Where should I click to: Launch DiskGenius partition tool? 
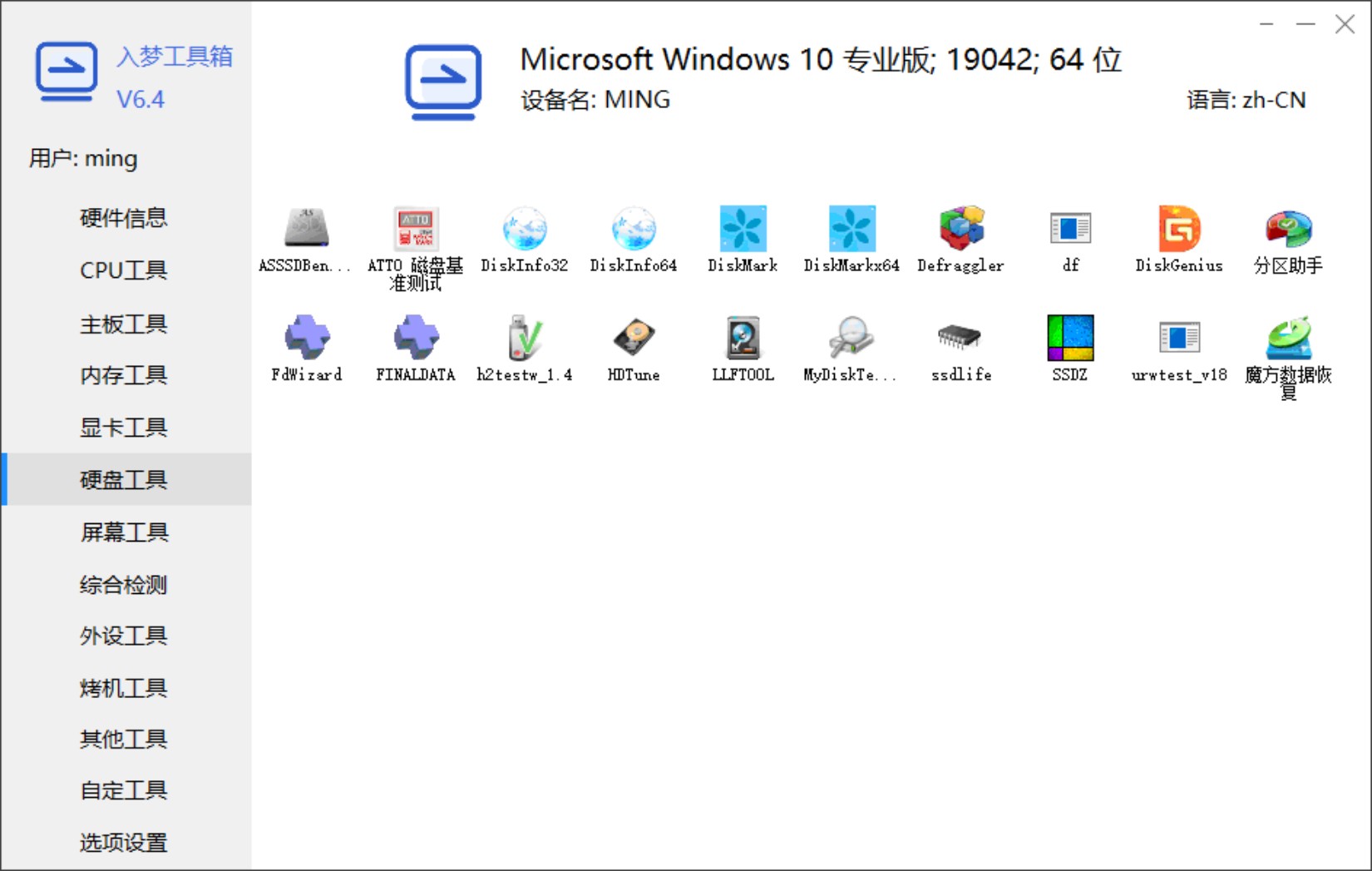coord(1179,228)
